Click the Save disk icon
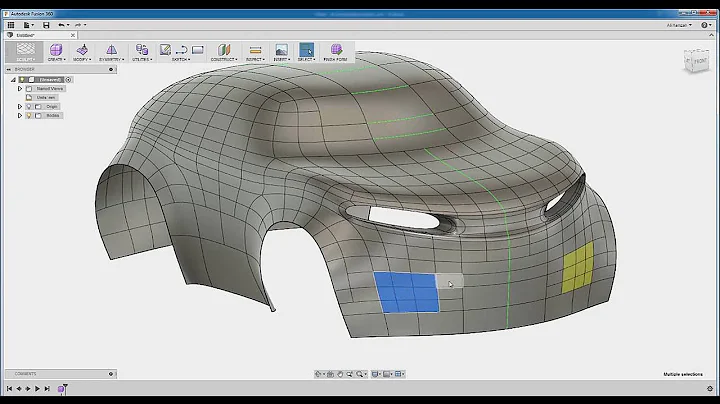The image size is (720, 404). pos(46,25)
